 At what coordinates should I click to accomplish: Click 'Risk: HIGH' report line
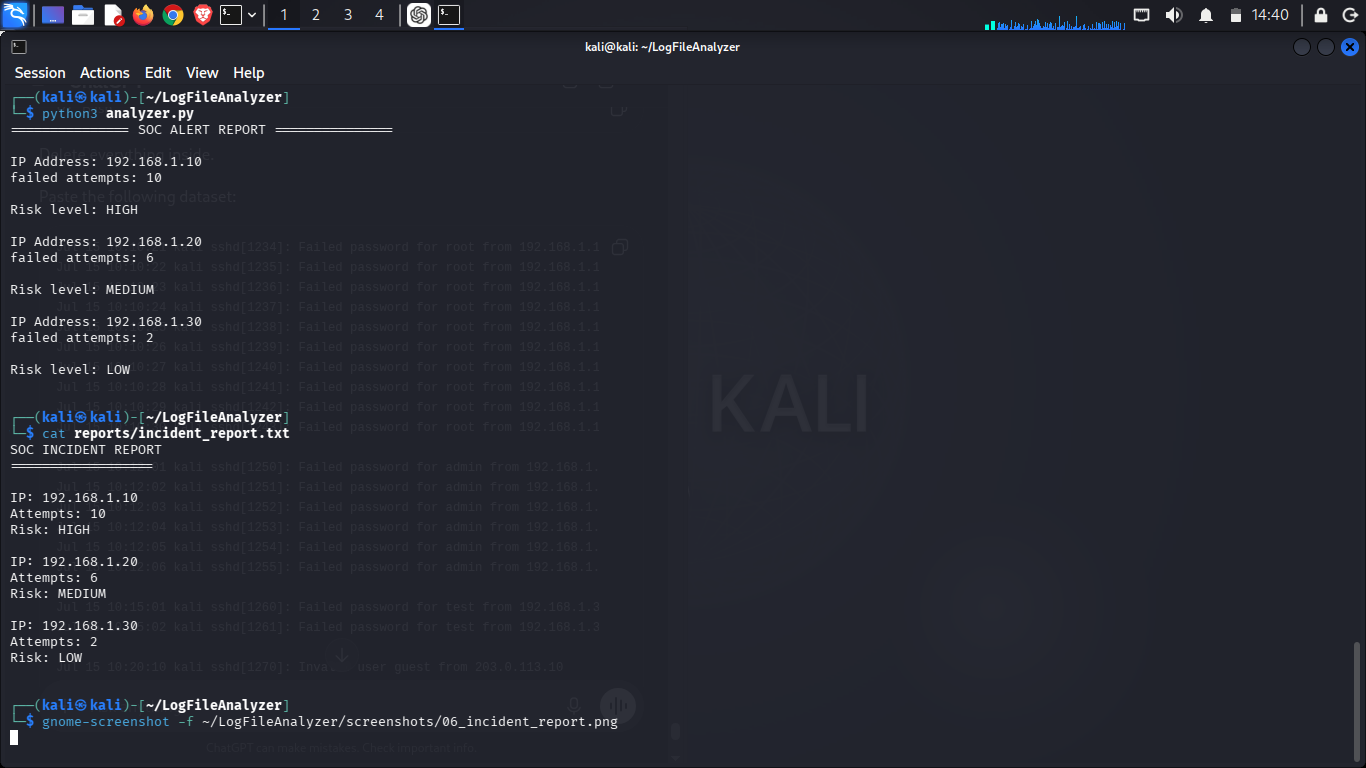pos(50,529)
